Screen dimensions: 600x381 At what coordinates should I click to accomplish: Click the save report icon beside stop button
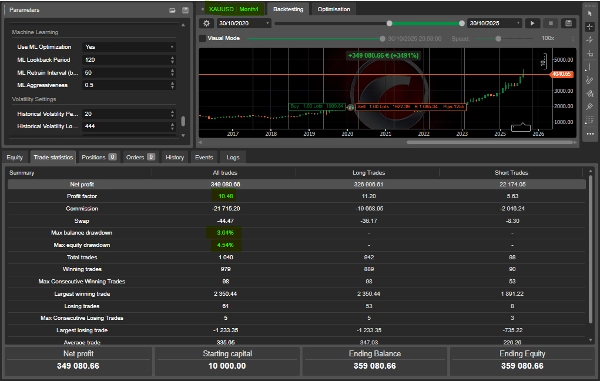coord(569,23)
